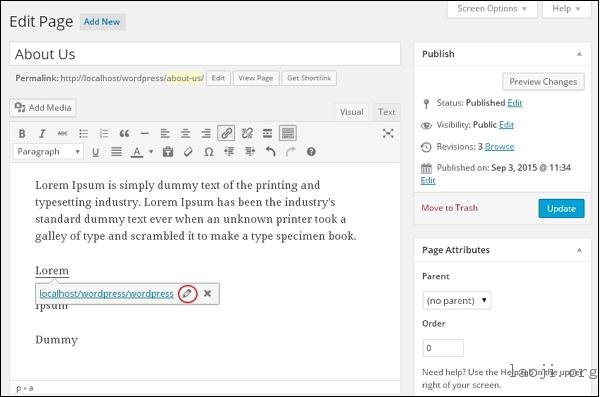
Task: Toggle the insert/edit link button
Action: tap(226, 133)
